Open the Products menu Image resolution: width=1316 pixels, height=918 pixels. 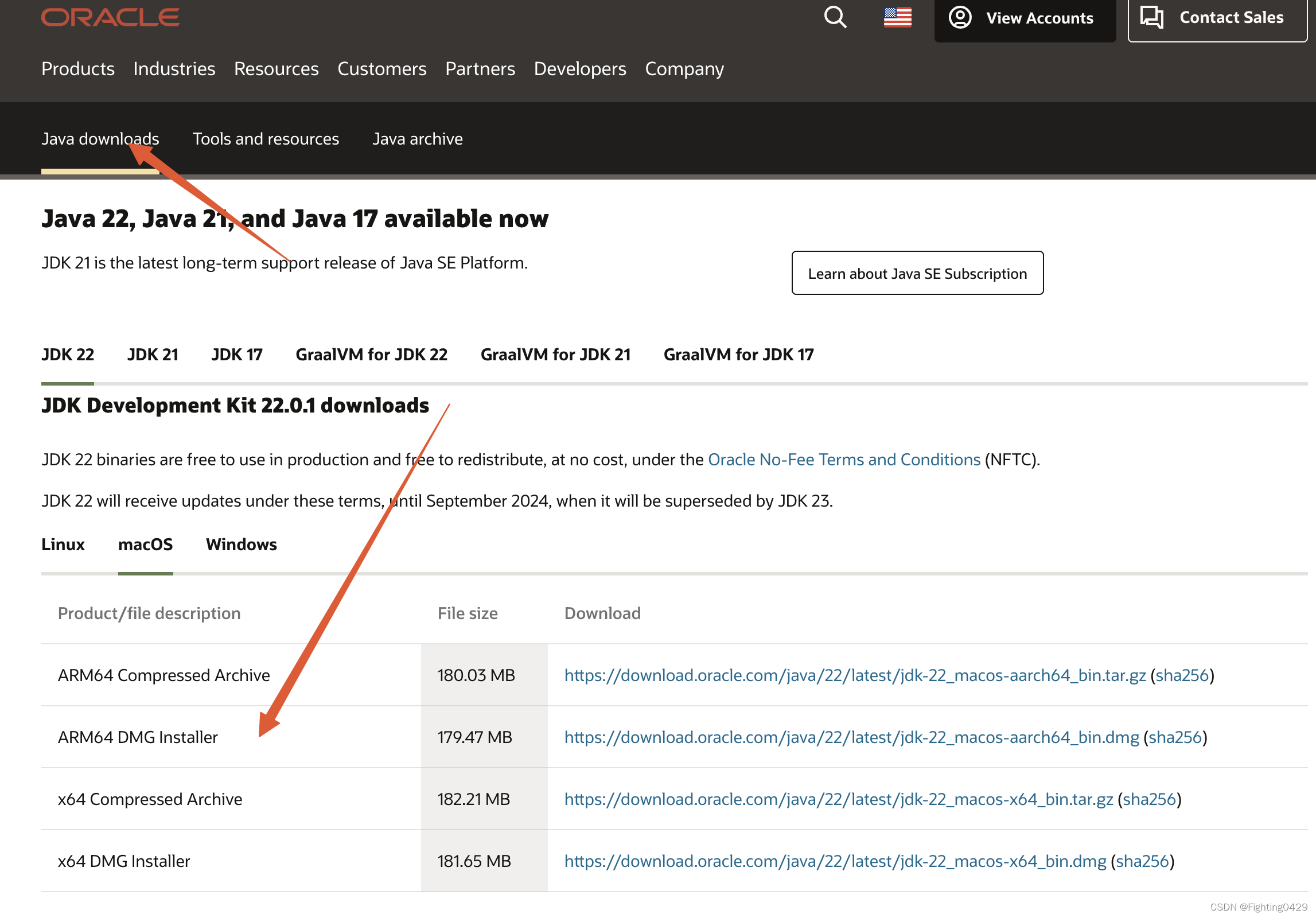pyautogui.click(x=78, y=69)
